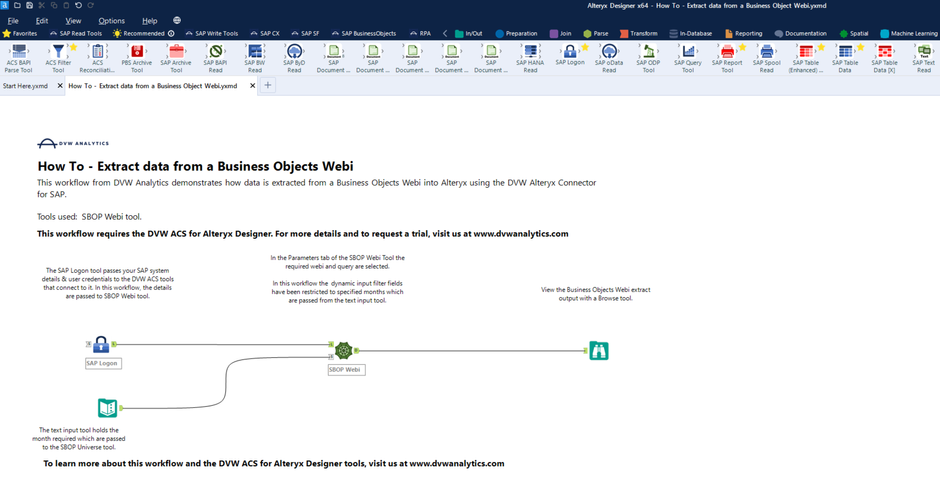Select the SAP Spool Read tool
This screenshot has width=940, height=482.
click(x=767, y=58)
